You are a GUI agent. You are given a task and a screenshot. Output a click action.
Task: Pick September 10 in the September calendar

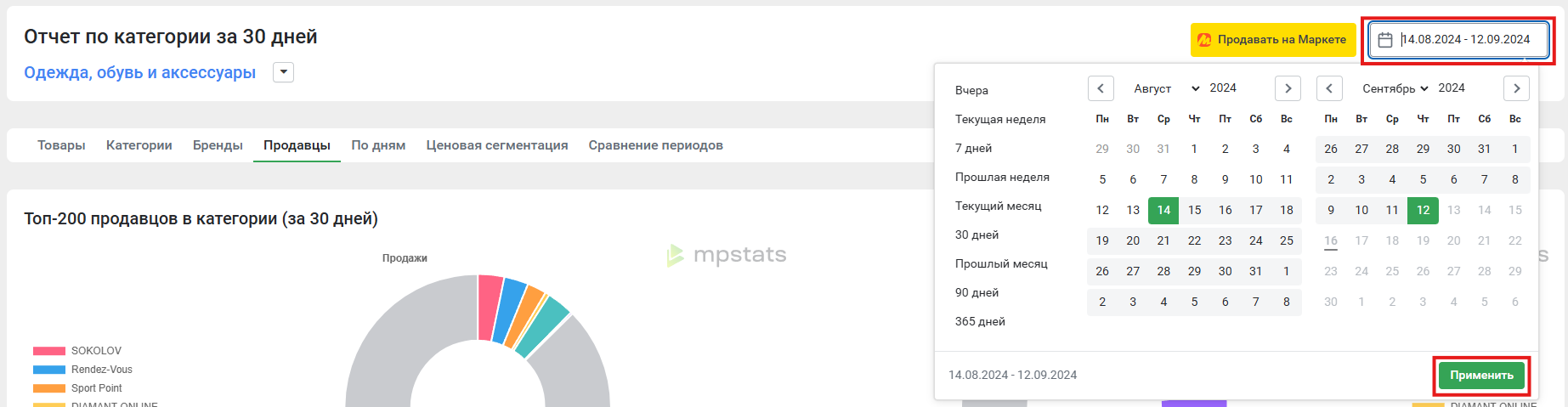click(1361, 210)
